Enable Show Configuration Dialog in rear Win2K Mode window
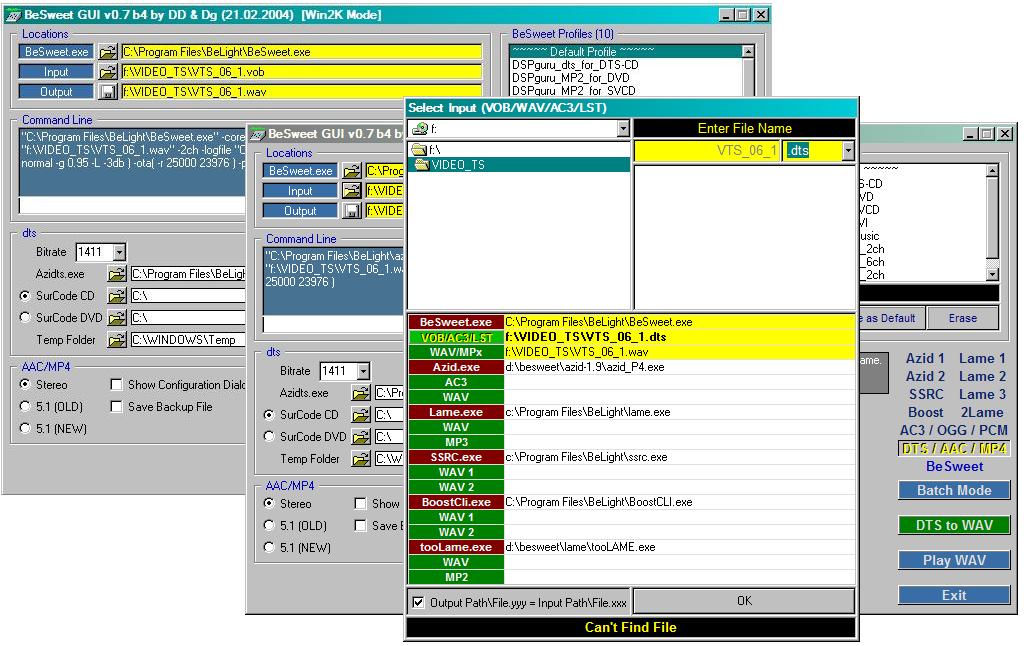The image size is (1024, 646). tap(116, 385)
